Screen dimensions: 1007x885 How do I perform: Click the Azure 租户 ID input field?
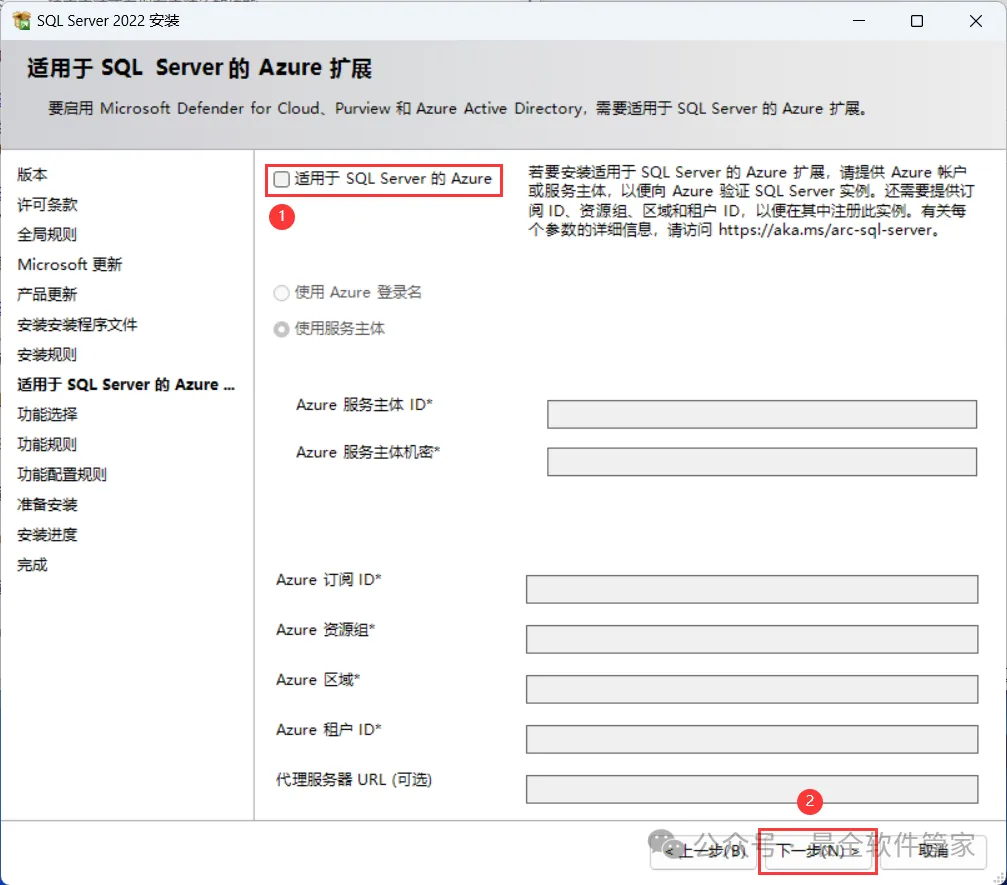click(751, 739)
